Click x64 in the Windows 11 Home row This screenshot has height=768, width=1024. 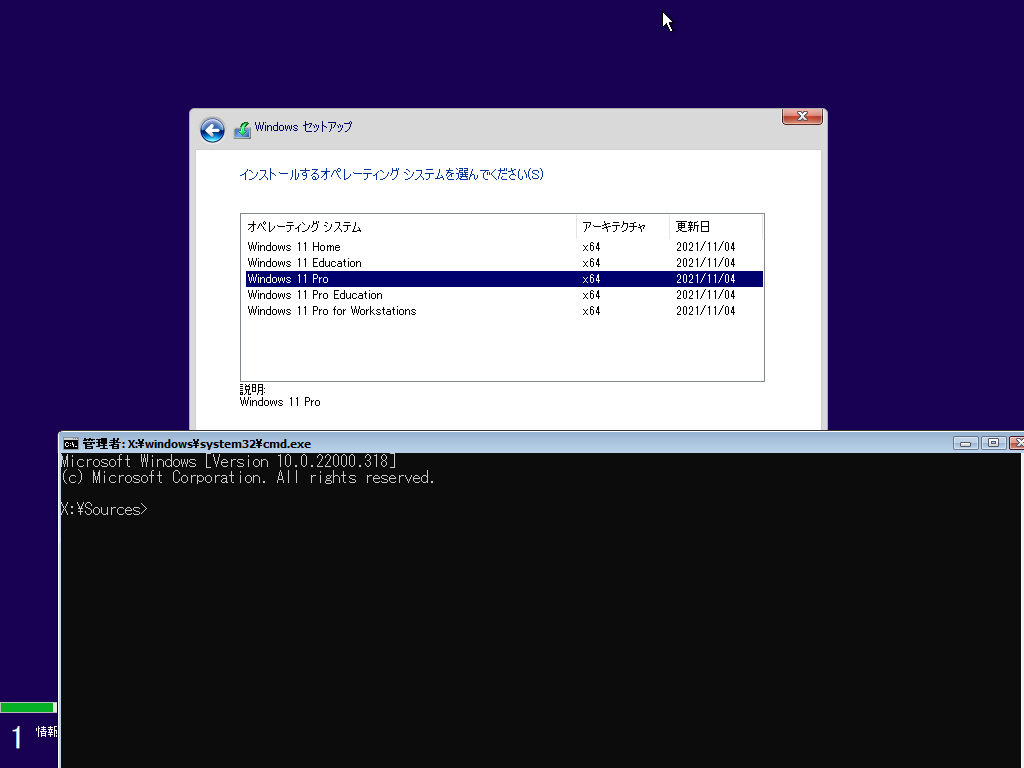tap(591, 247)
